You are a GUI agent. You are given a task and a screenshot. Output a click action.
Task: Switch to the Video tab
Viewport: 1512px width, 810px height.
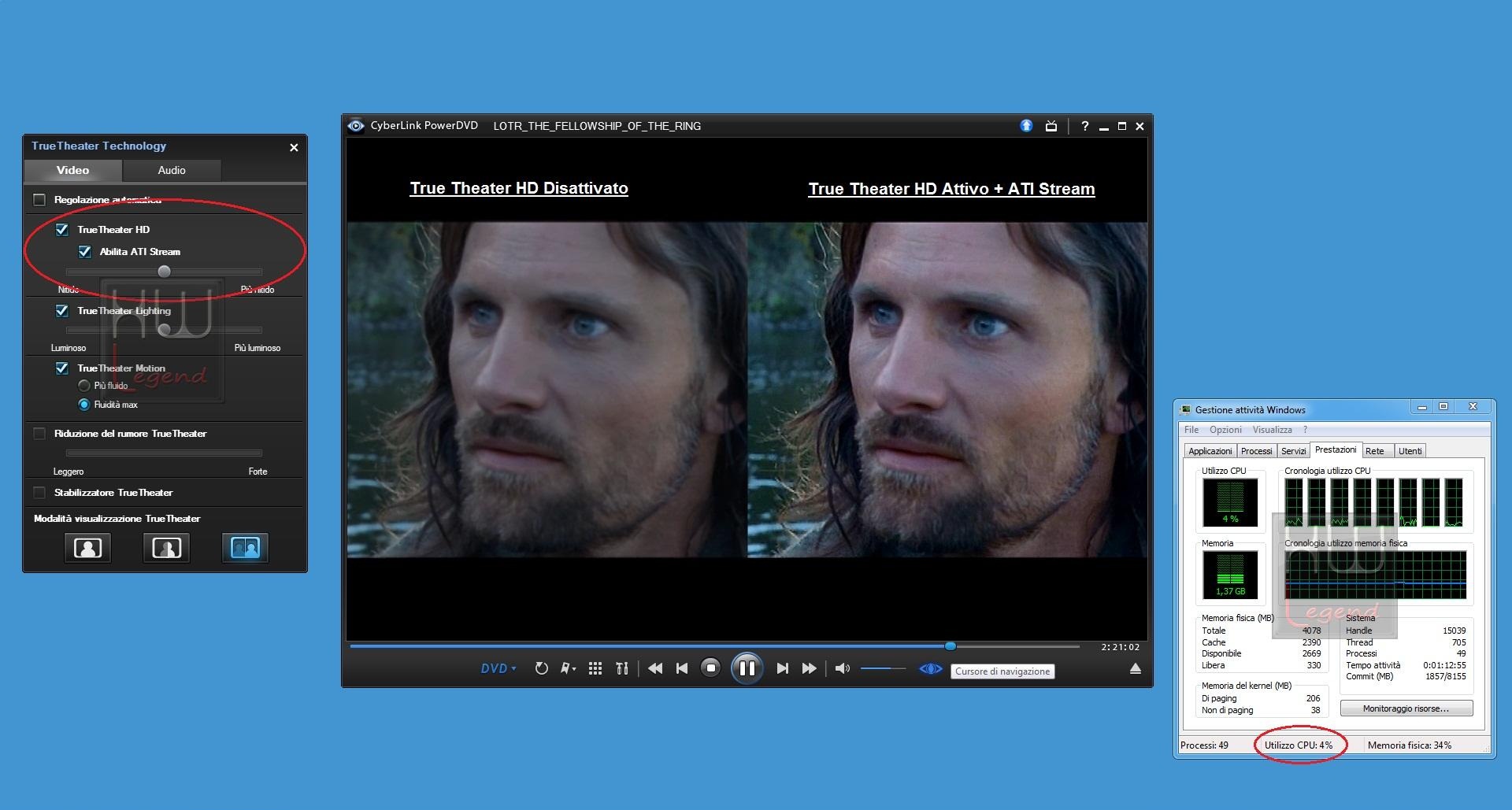(x=72, y=170)
